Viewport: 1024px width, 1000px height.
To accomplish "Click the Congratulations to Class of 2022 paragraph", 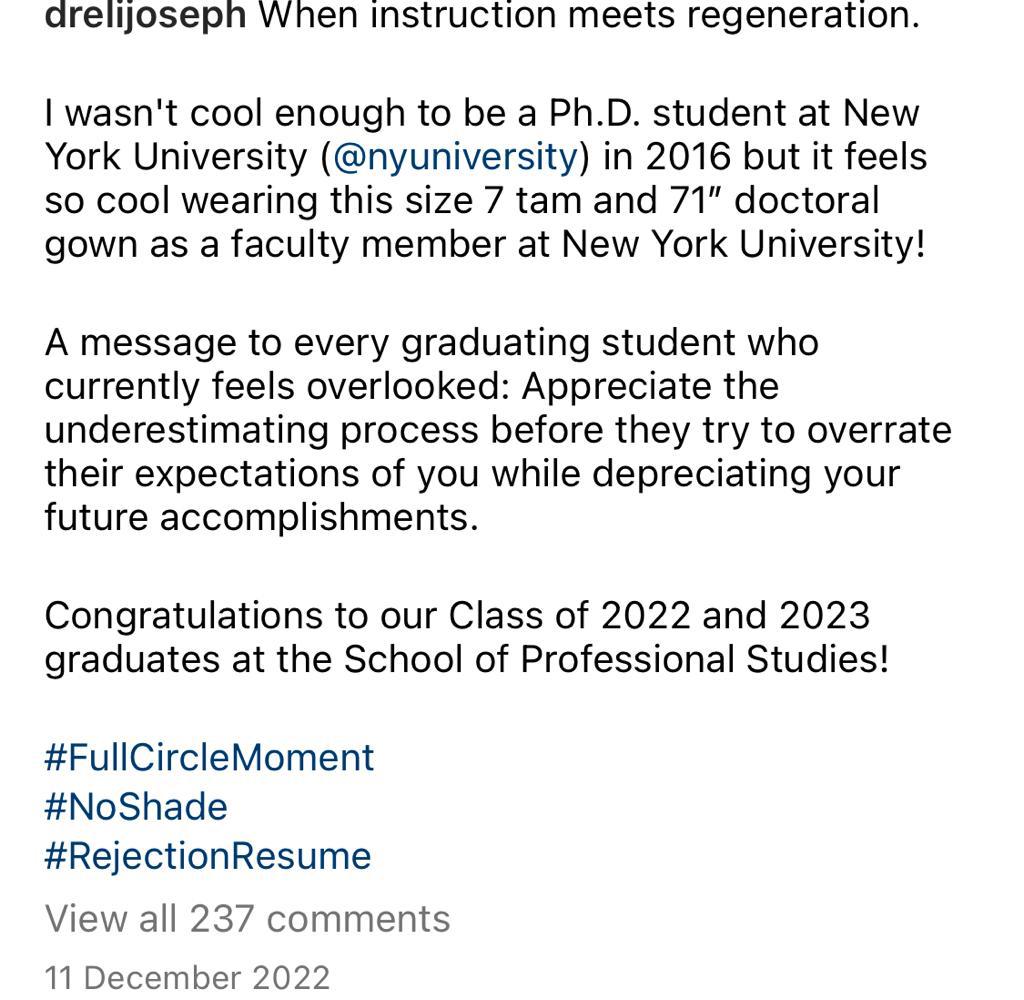I will click(x=468, y=637).
